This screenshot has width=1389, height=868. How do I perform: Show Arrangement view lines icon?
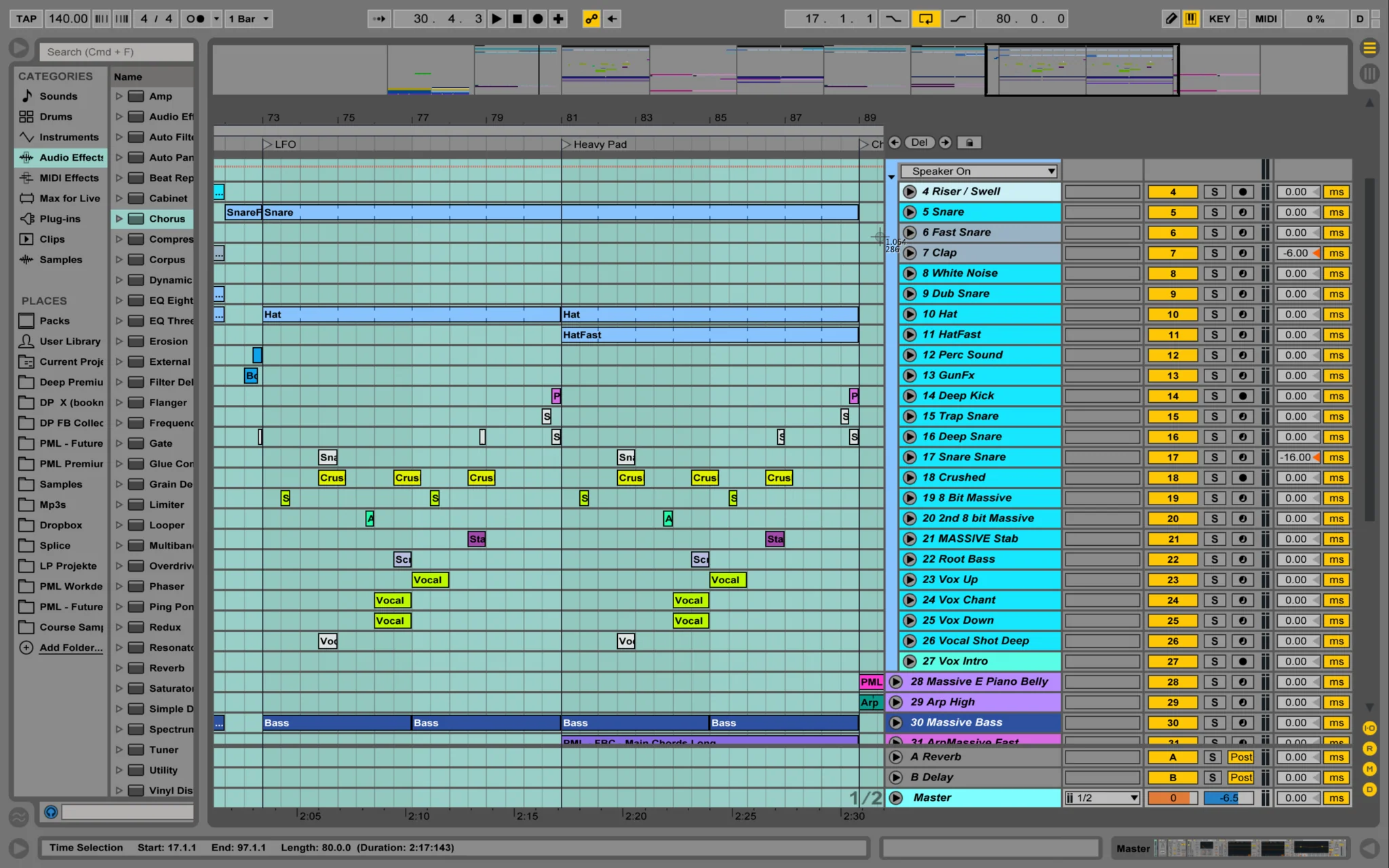coord(1369,47)
